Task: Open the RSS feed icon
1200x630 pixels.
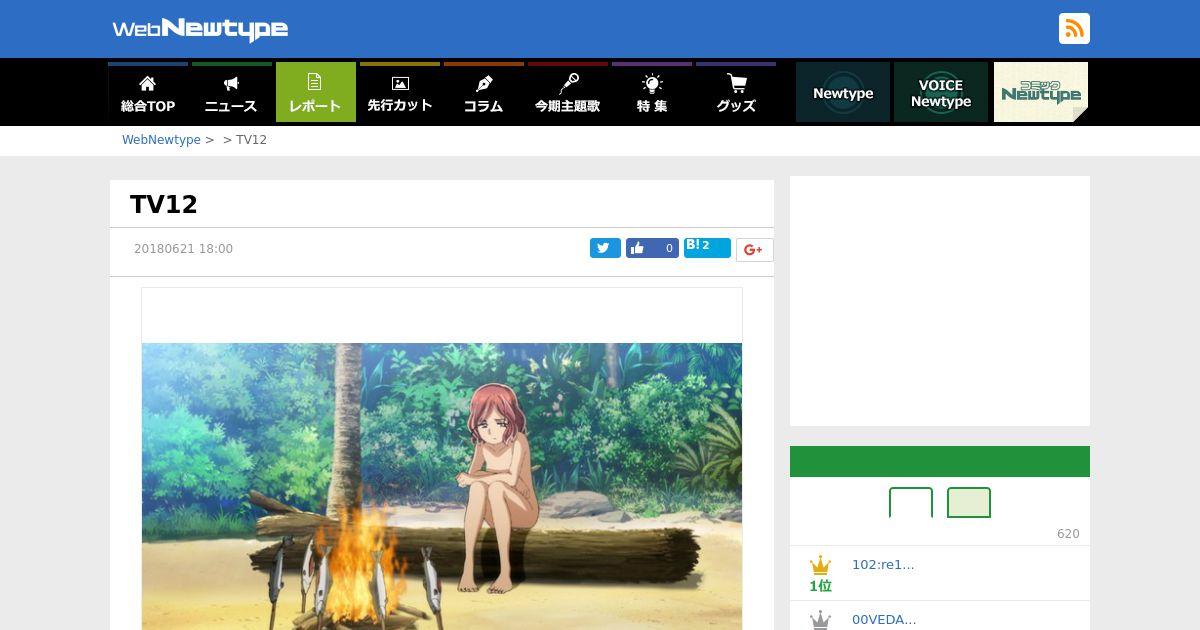Action: tap(1074, 29)
